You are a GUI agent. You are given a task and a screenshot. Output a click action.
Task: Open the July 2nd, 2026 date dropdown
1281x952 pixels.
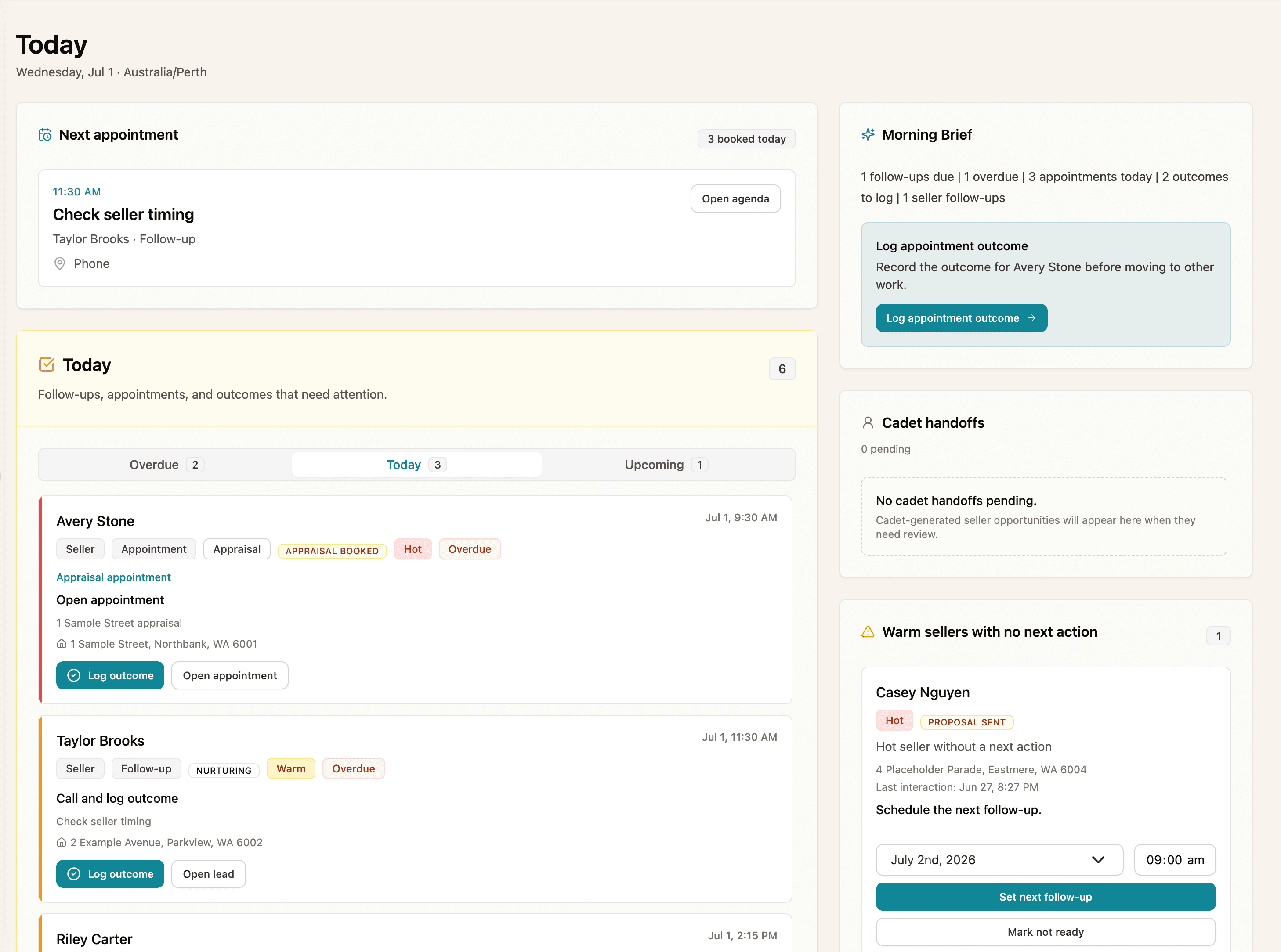tap(999, 860)
